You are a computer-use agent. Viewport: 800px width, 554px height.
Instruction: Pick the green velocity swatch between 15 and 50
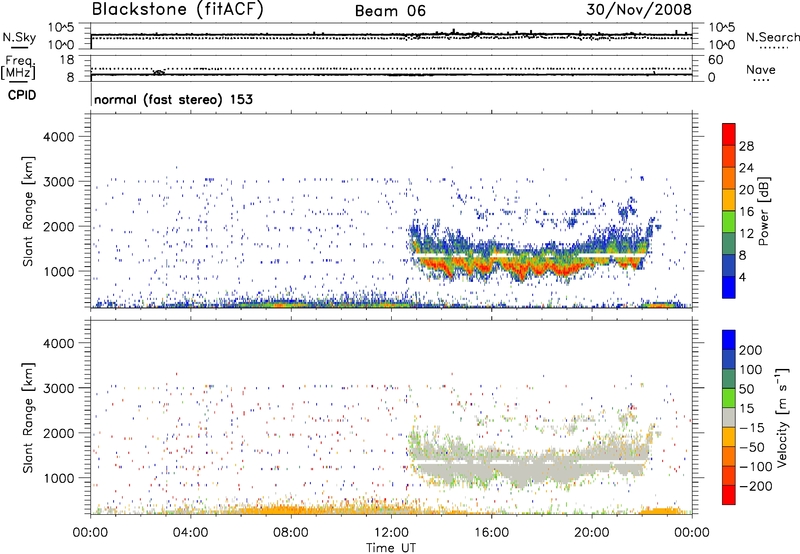pos(729,398)
